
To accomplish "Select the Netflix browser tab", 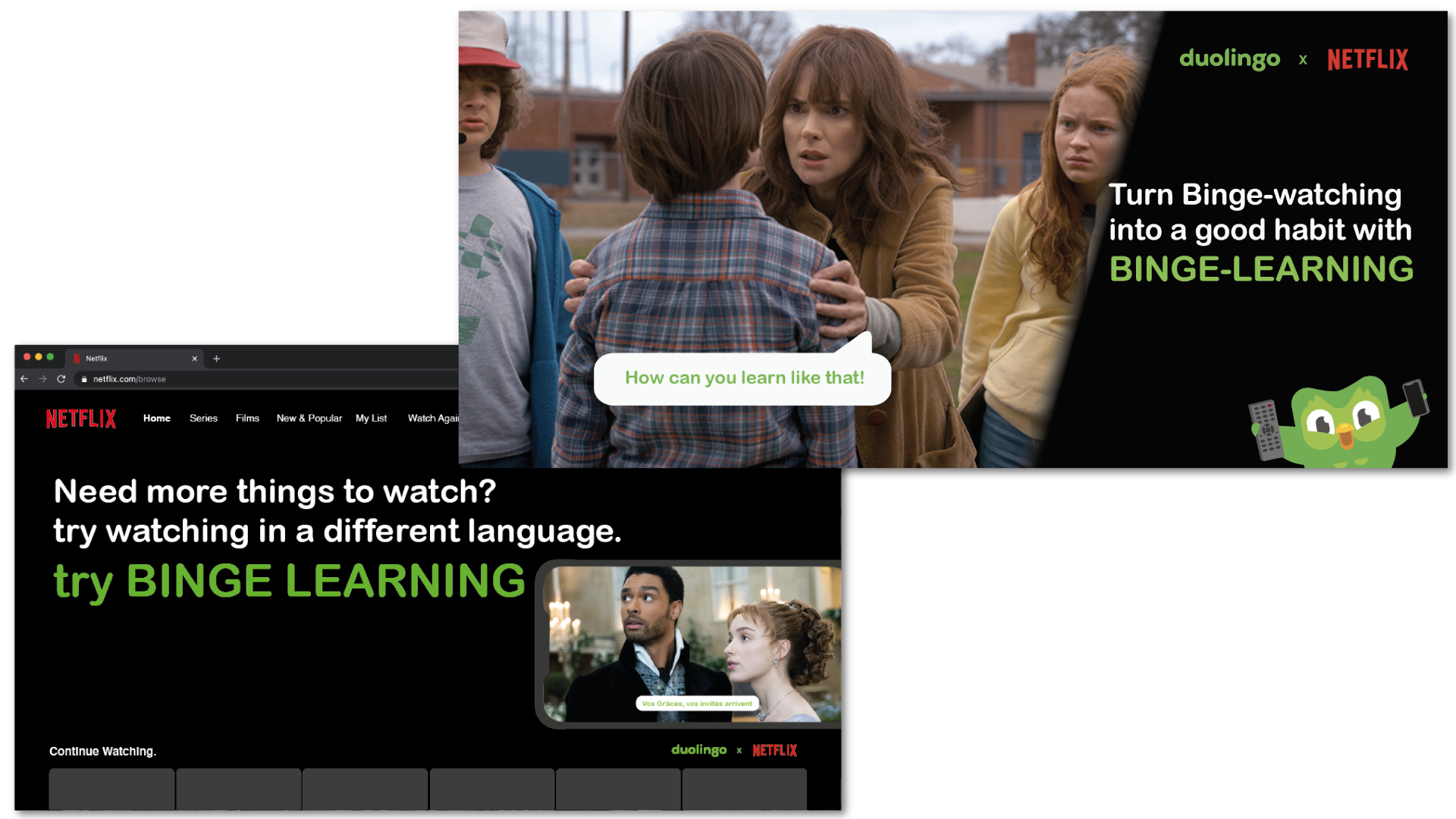I will 135,359.
